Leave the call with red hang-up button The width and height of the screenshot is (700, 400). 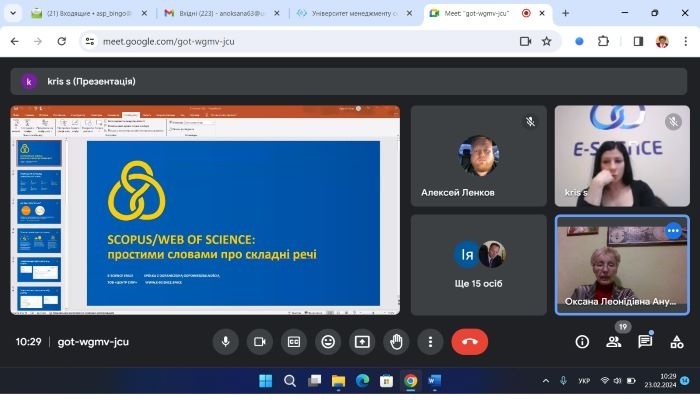[469, 342]
